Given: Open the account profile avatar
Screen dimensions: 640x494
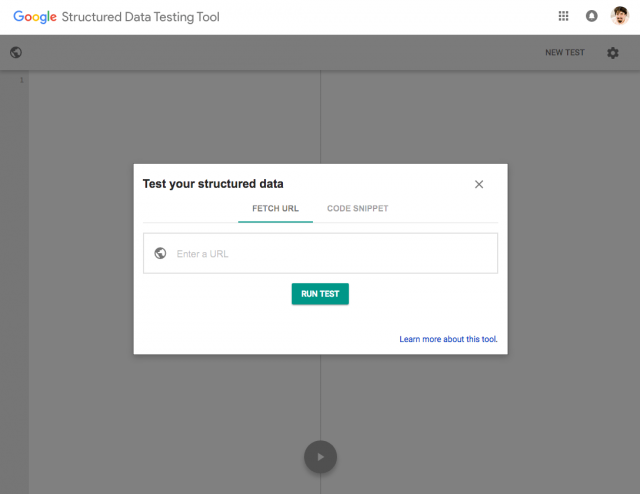Looking at the screenshot, I should [x=620, y=16].
